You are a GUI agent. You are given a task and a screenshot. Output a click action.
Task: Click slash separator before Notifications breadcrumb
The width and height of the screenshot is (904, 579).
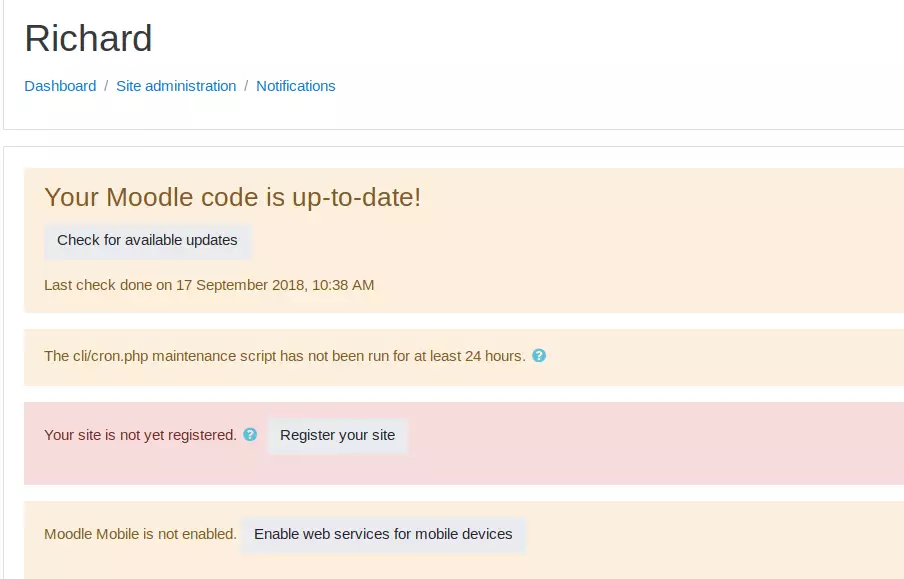pos(246,86)
